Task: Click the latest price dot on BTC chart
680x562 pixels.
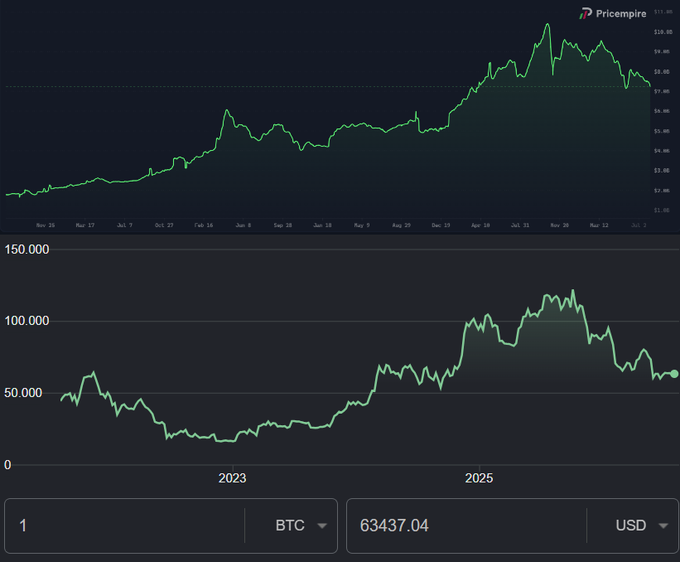Action: (x=674, y=374)
